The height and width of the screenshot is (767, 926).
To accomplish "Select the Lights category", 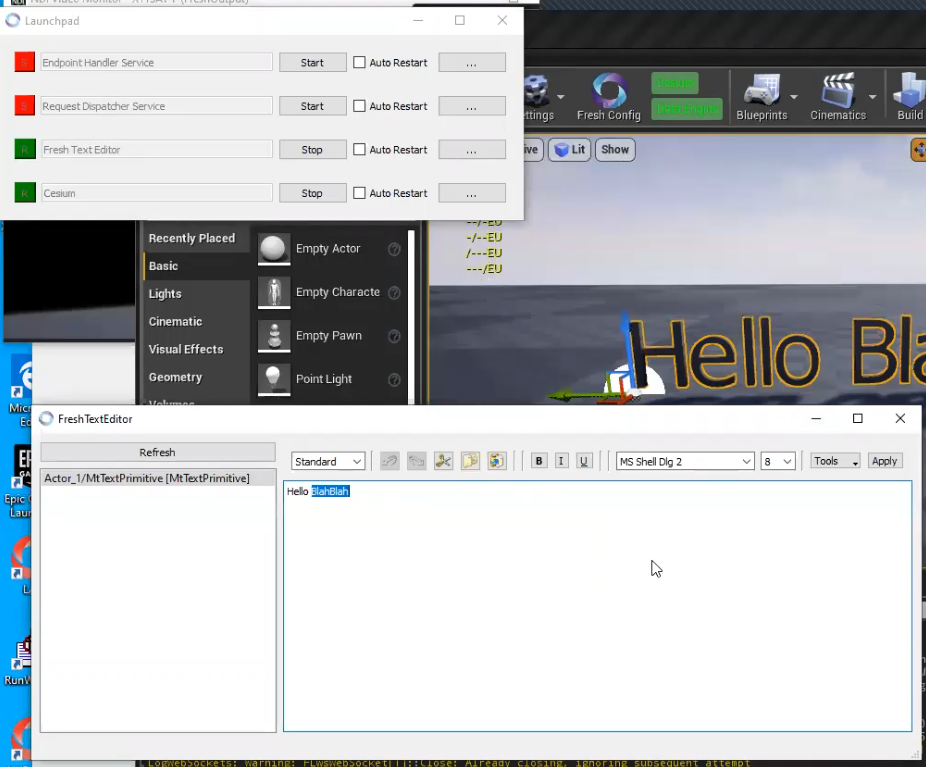I will [x=196, y=294].
